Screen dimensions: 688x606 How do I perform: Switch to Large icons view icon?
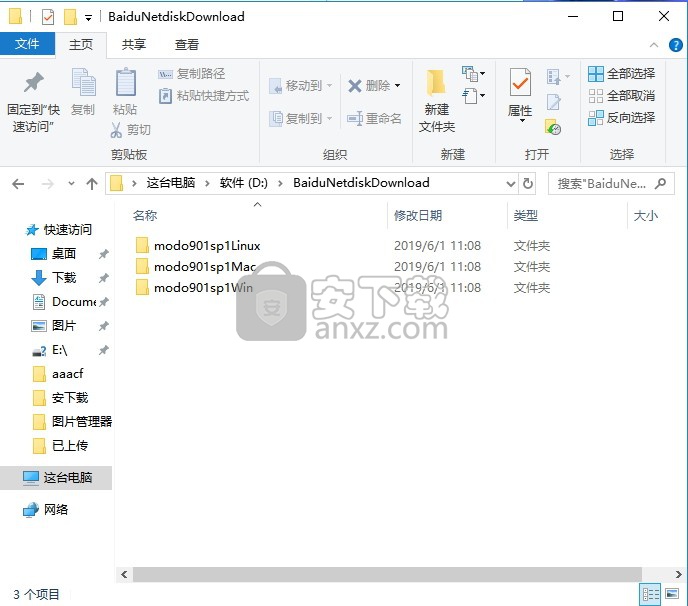click(x=672, y=595)
